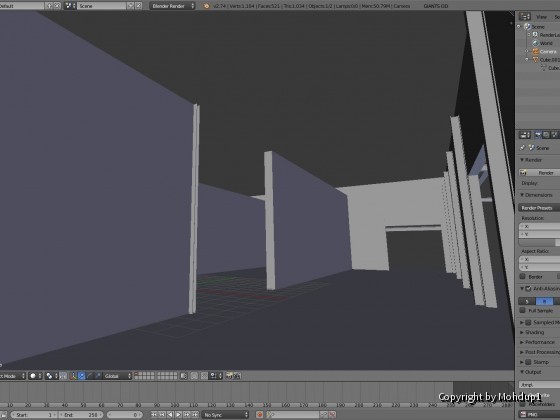Image resolution: width=560 pixels, height=420 pixels.
Task: Open viewport shading mode selector
Action: (x=35, y=376)
